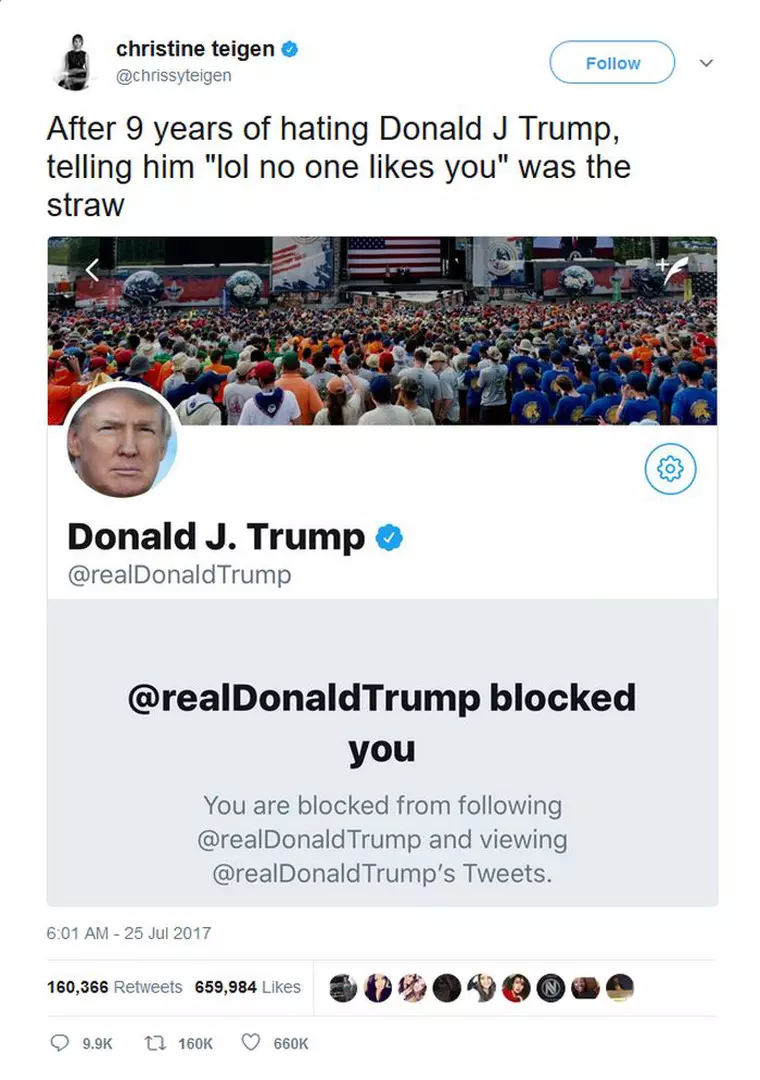Viewport: 760px width, 1080px height.
Task: Click the last liker avatar in the row
Action: click(620, 988)
